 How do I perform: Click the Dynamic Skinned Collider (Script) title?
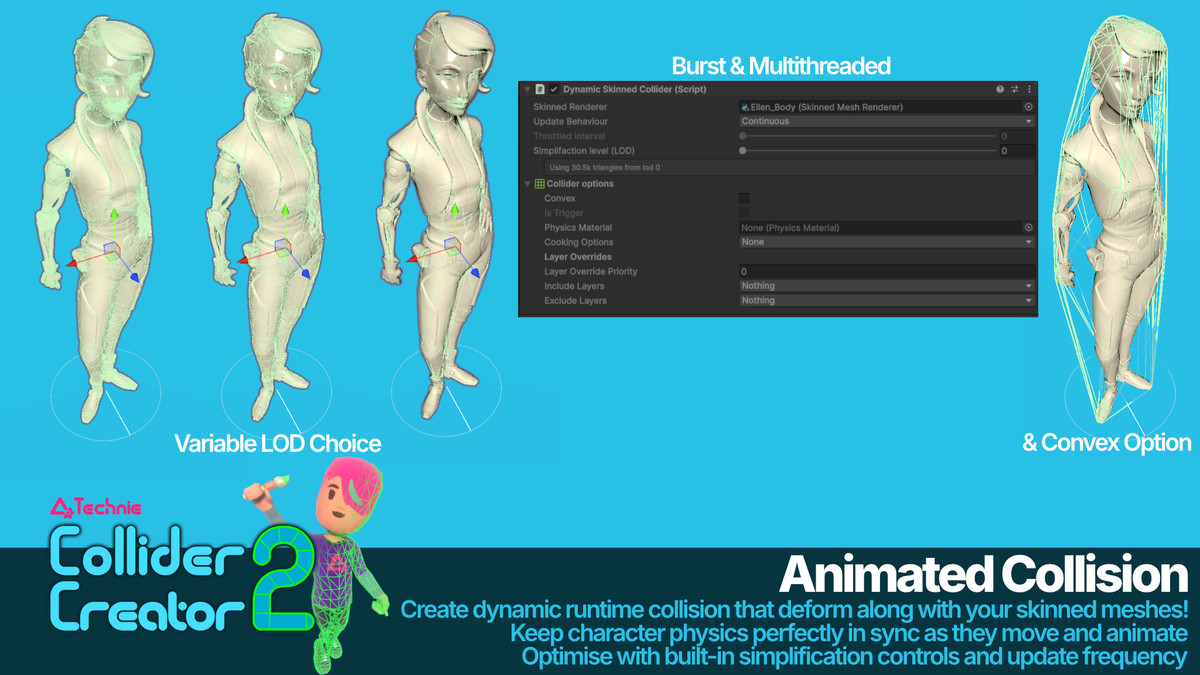[635, 89]
